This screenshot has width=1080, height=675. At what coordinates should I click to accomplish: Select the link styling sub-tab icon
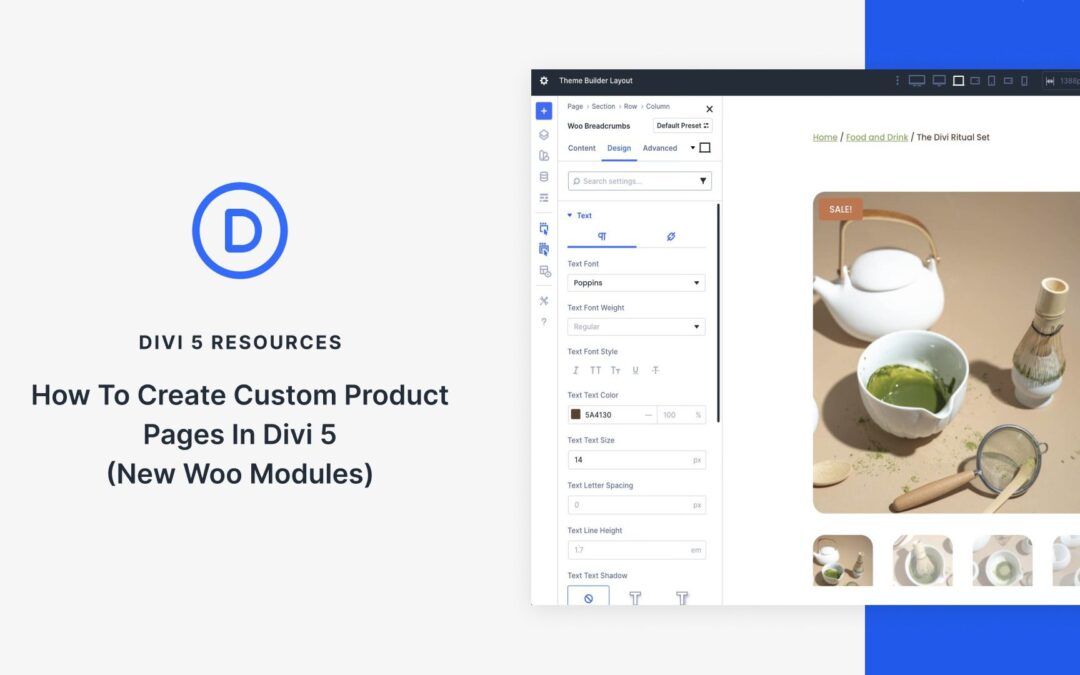[x=671, y=234]
